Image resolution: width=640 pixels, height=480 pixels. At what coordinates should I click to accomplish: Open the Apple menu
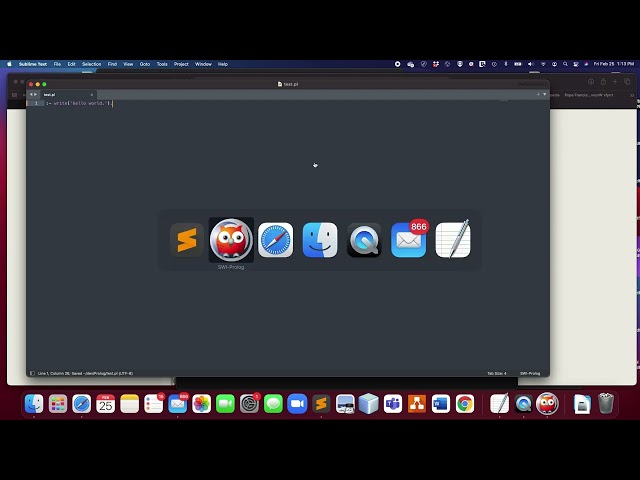pos(9,64)
